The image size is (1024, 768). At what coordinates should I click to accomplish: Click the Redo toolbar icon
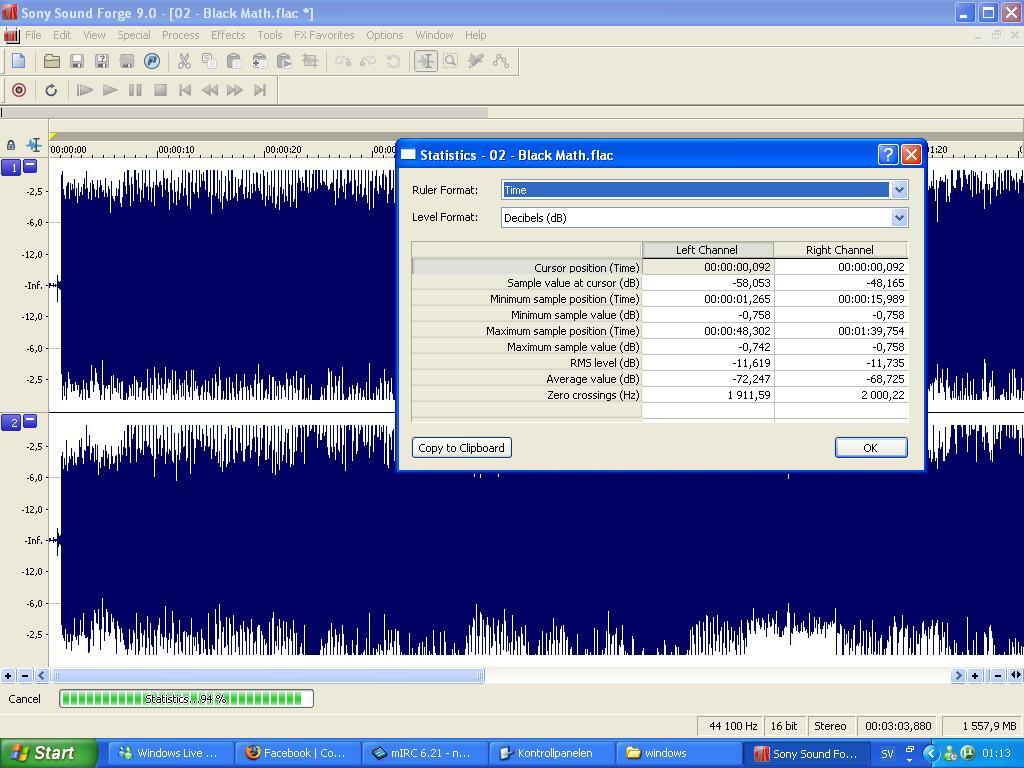(368, 61)
